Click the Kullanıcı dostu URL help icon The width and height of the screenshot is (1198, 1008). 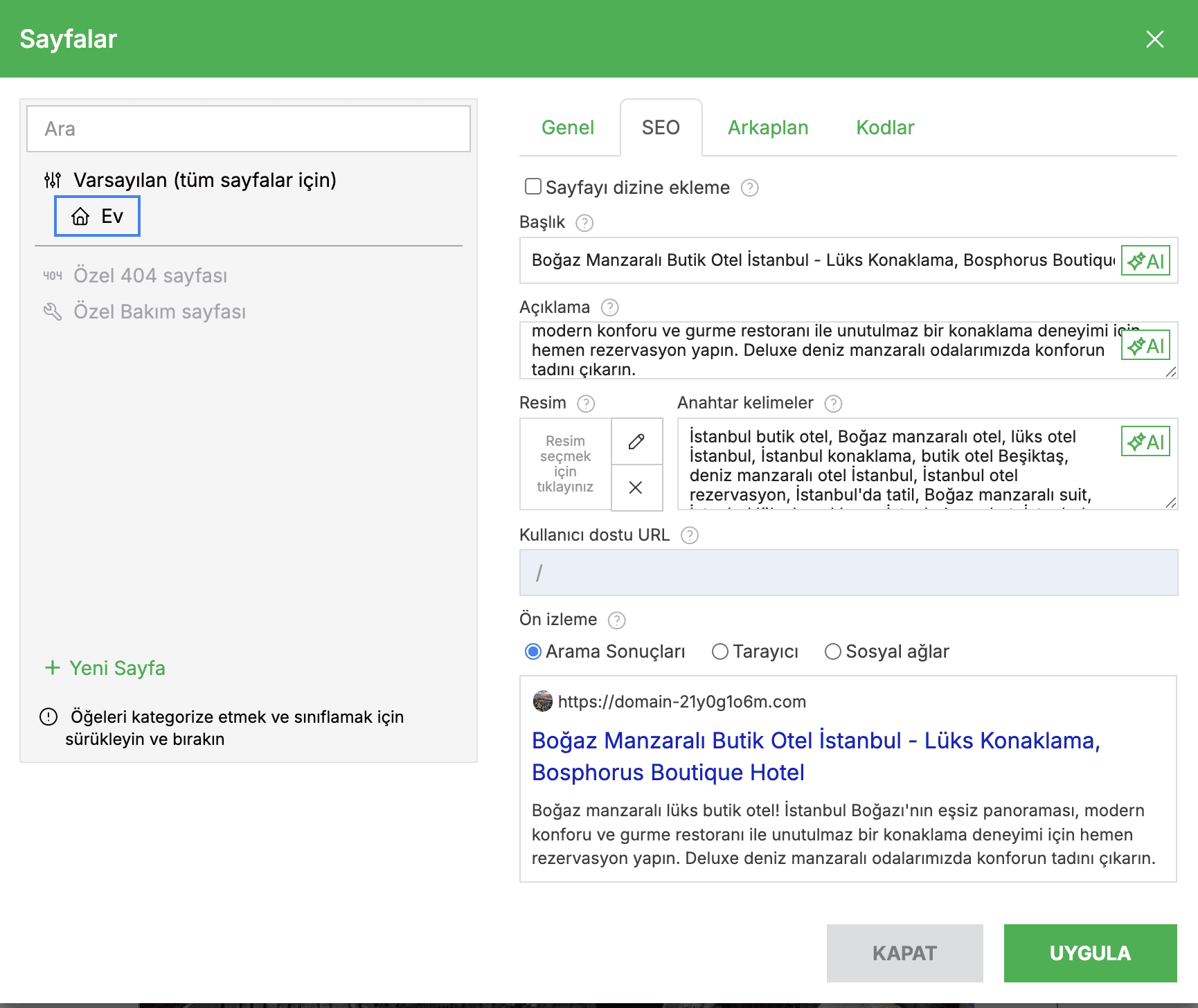[688, 535]
